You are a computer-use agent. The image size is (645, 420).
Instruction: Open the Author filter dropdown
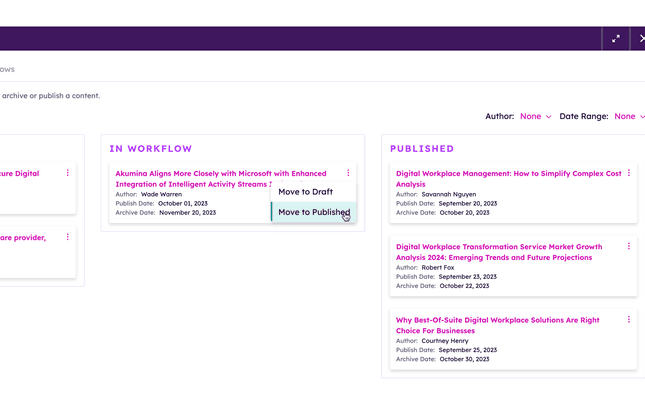[536, 116]
